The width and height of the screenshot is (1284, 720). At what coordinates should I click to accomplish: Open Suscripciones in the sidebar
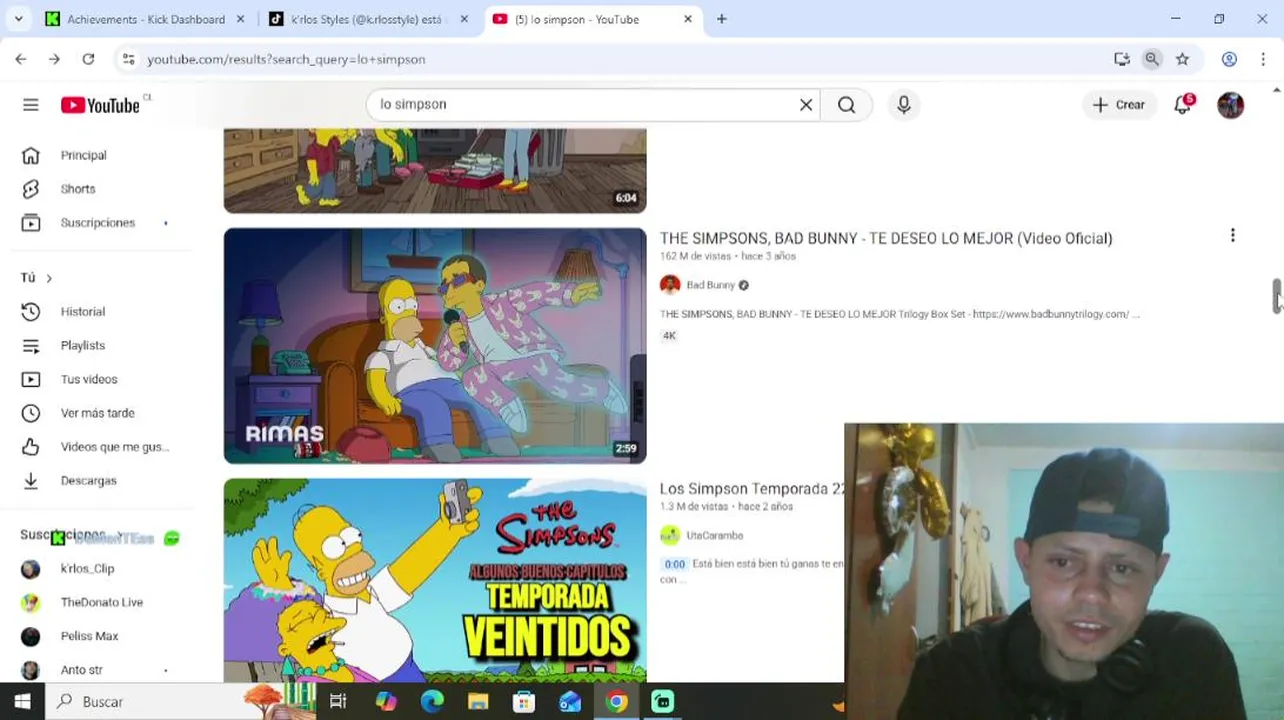(97, 223)
